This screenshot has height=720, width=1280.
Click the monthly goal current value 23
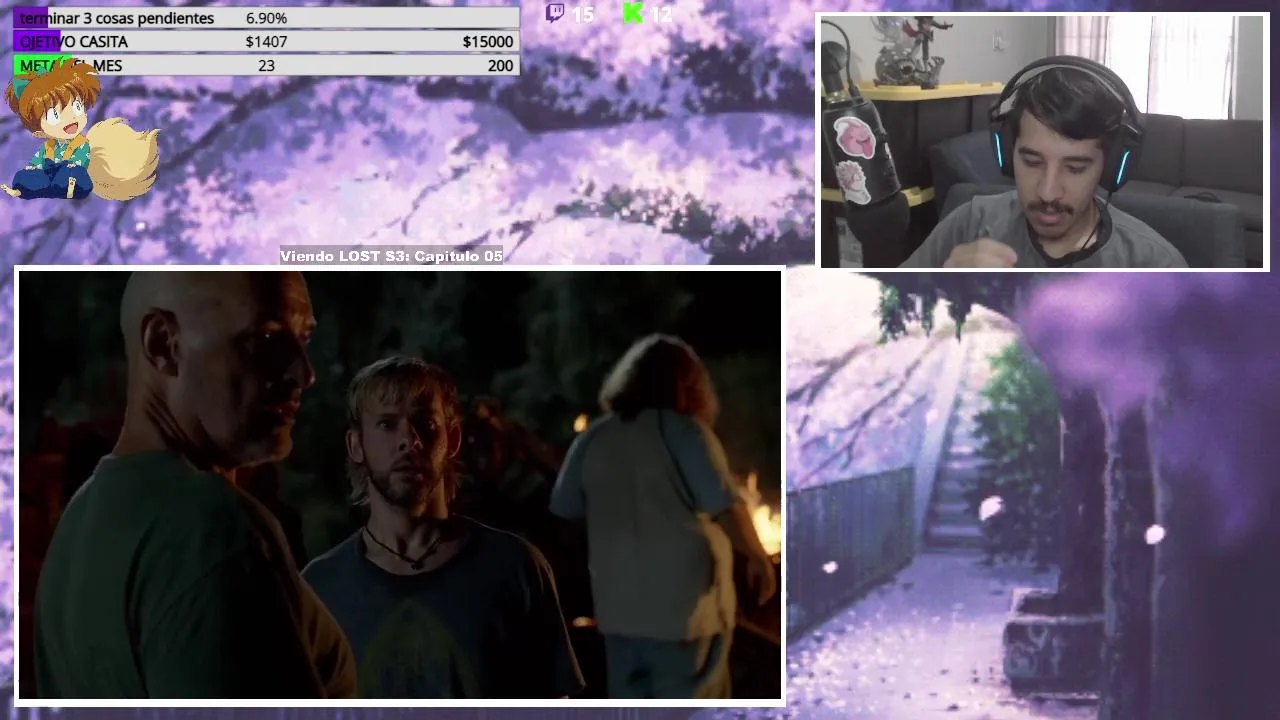266,65
